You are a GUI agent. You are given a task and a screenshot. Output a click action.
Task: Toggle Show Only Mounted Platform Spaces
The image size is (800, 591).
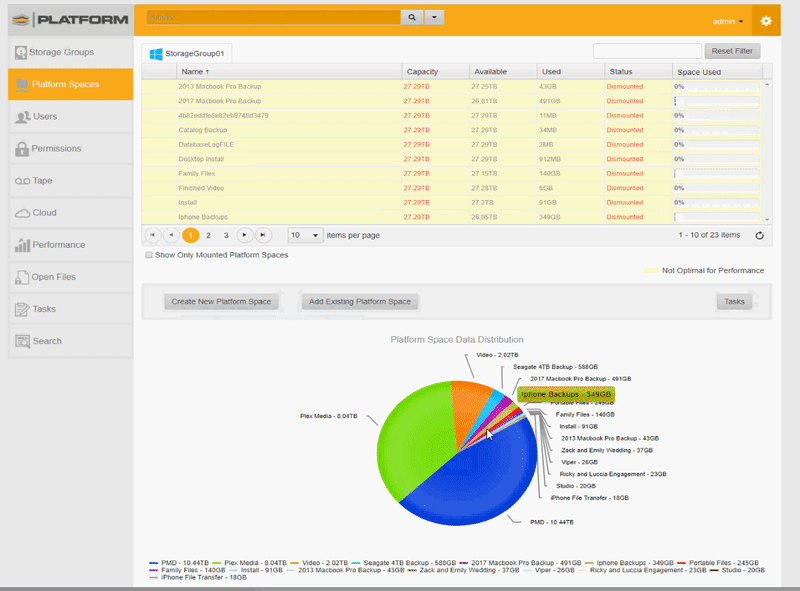149,255
